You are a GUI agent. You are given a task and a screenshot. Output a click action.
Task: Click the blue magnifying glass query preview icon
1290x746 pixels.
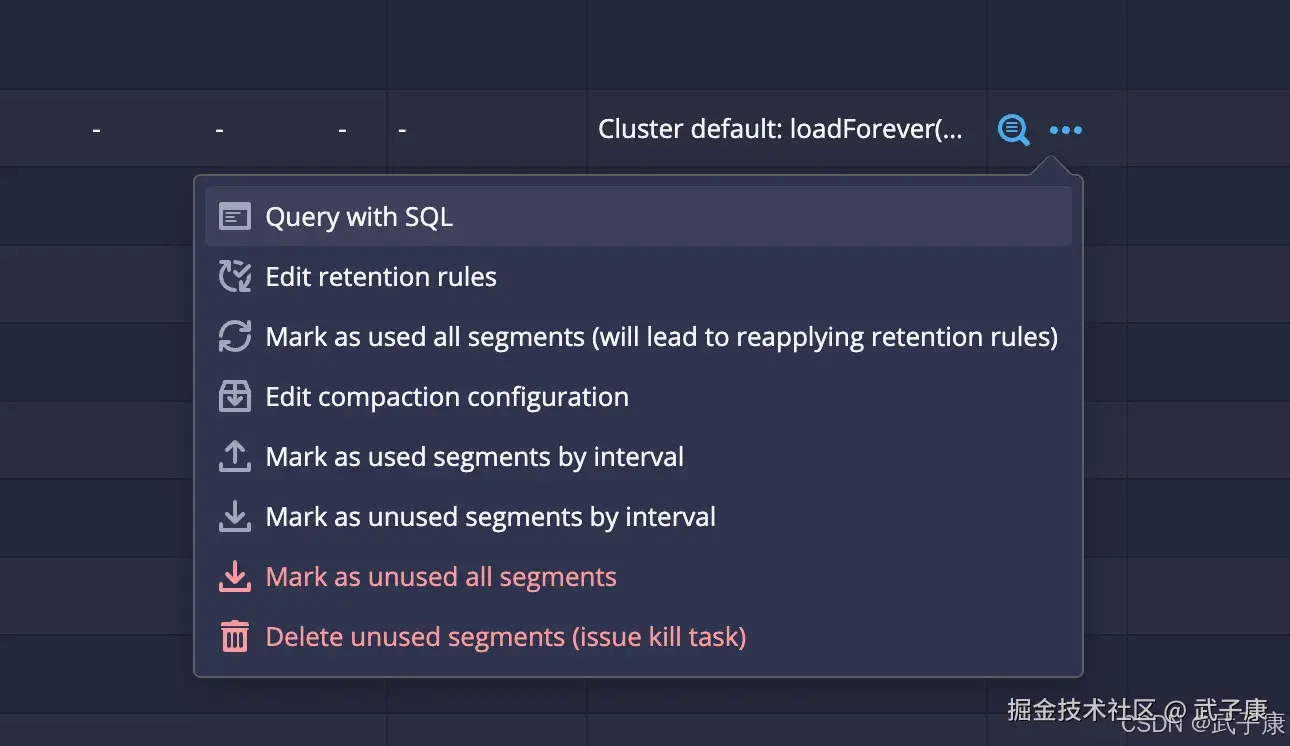click(1012, 129)
